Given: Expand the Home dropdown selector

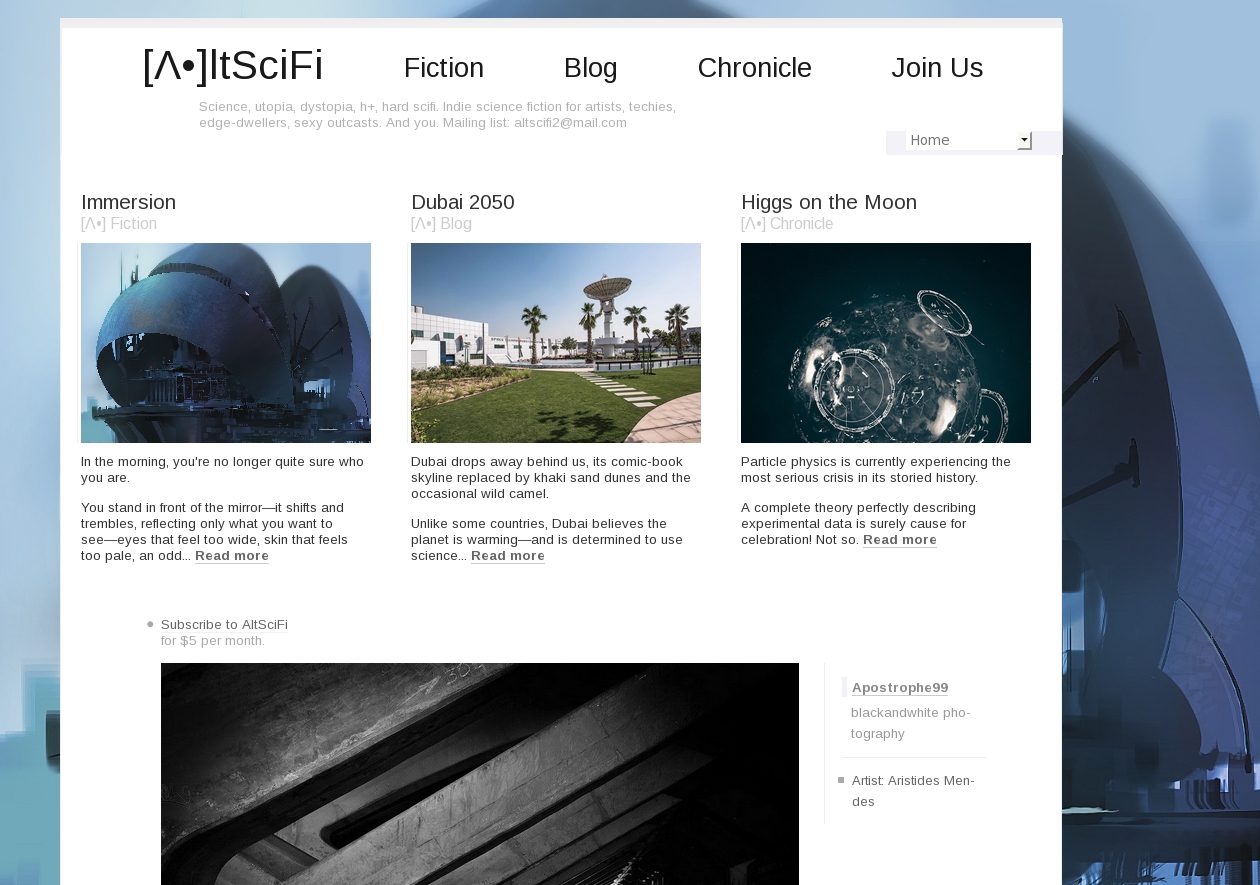Looking at the screenshot, I should click(968, 140).
